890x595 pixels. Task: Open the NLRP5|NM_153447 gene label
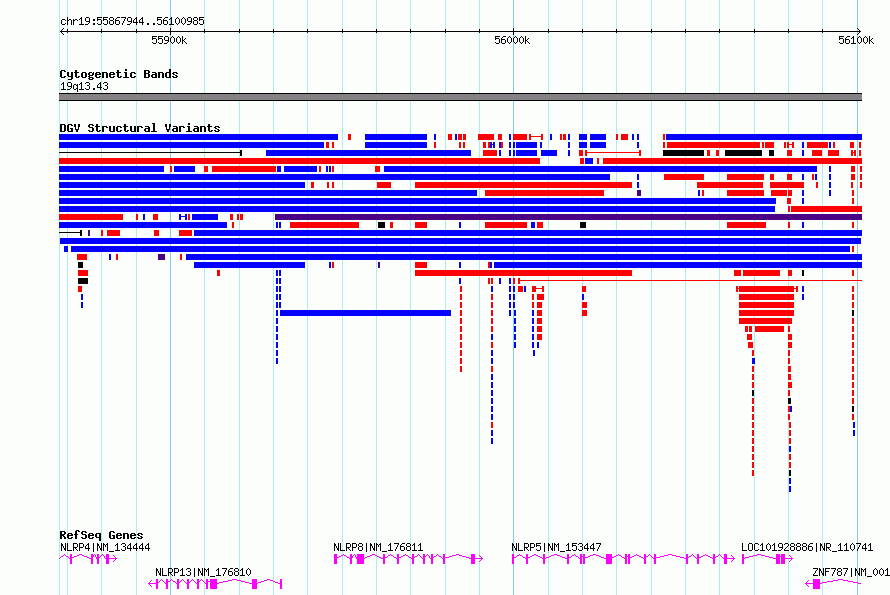coord(556,547)
